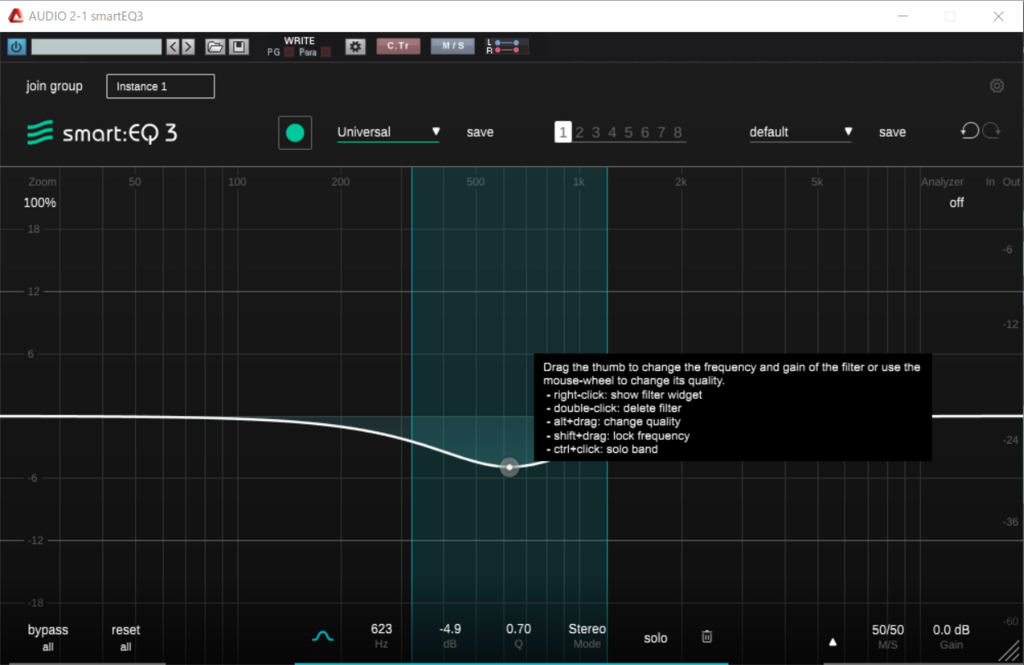
Task: Go to previous preset arrow
Action: pyautogui.click(x=172, y=46)
